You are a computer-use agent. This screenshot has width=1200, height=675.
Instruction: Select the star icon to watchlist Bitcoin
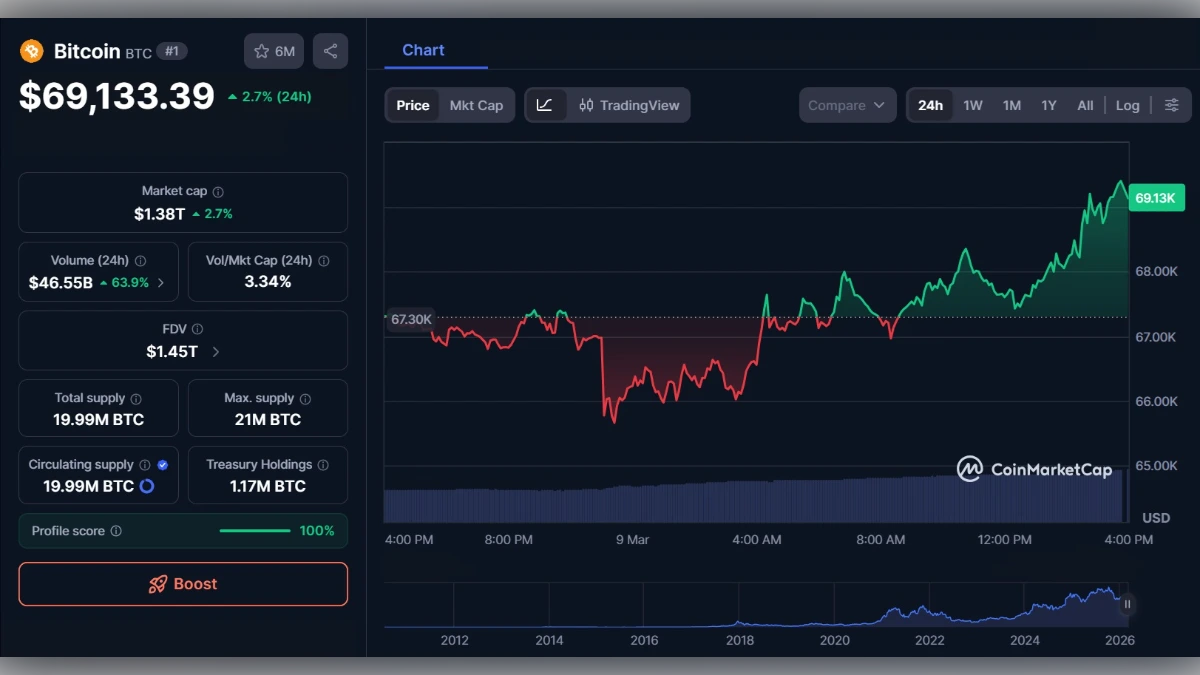(262, 50)
